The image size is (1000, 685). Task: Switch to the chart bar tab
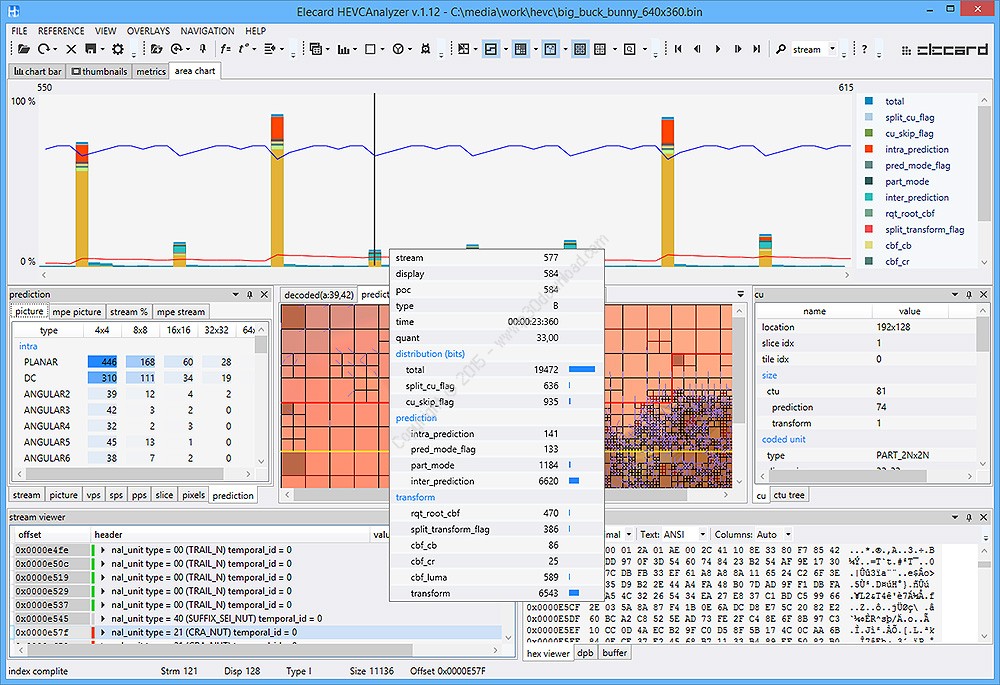pyautogui.click(x=38, y=71)
